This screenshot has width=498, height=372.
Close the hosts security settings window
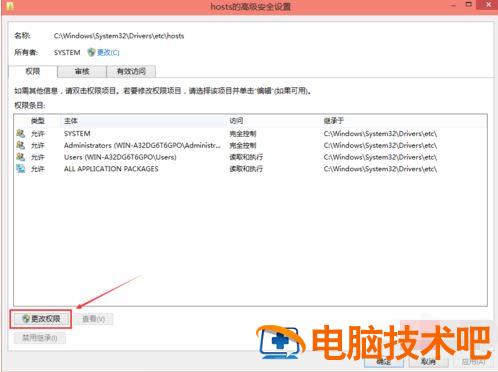point(488,5)
